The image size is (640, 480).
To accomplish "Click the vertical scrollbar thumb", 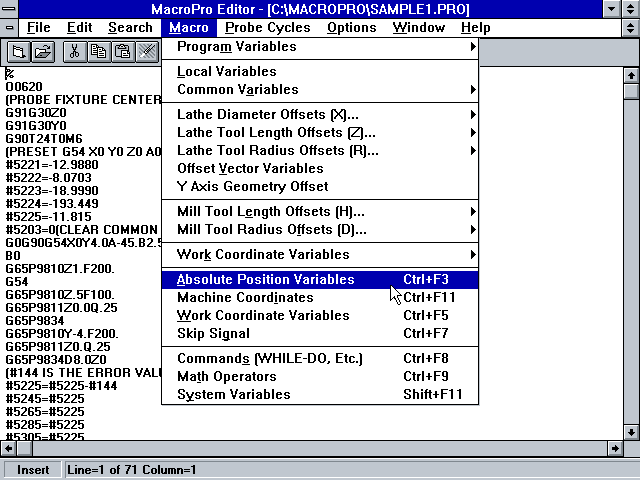I will point(631,91).
